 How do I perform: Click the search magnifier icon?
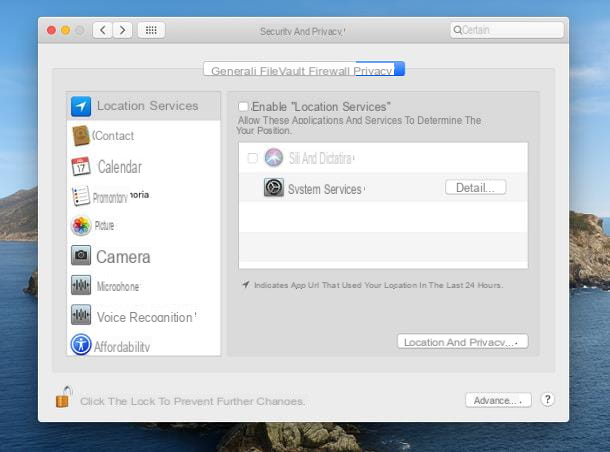click(x=458, y=30)
